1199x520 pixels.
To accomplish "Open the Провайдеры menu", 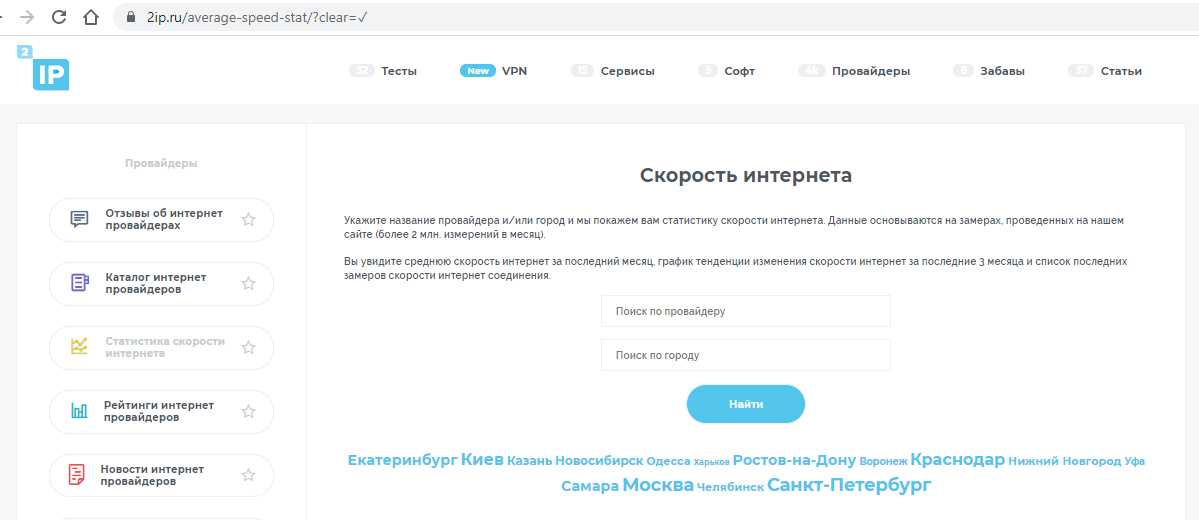I will [870, 71].
